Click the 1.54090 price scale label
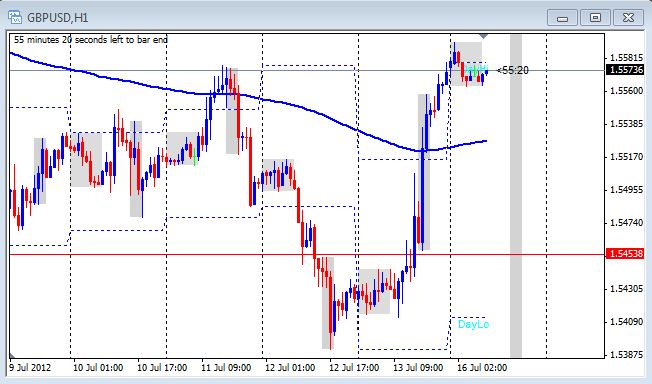The image size is (652, 384). (626, 322)
